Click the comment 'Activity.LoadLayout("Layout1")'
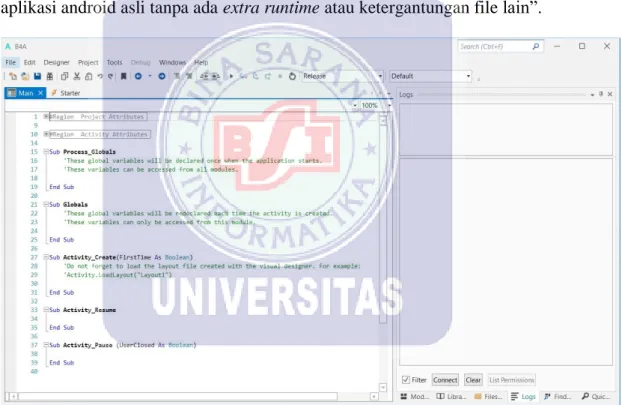 [118, 274]
